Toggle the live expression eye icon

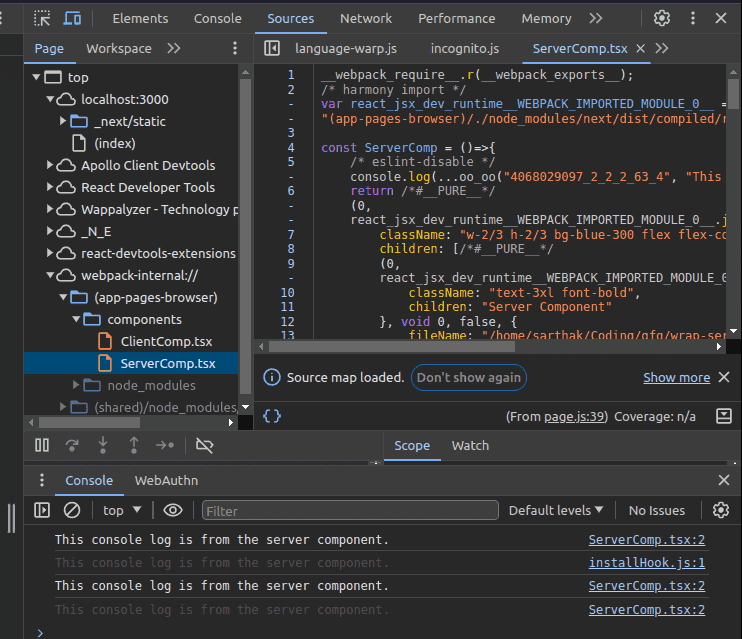[173, 510]
